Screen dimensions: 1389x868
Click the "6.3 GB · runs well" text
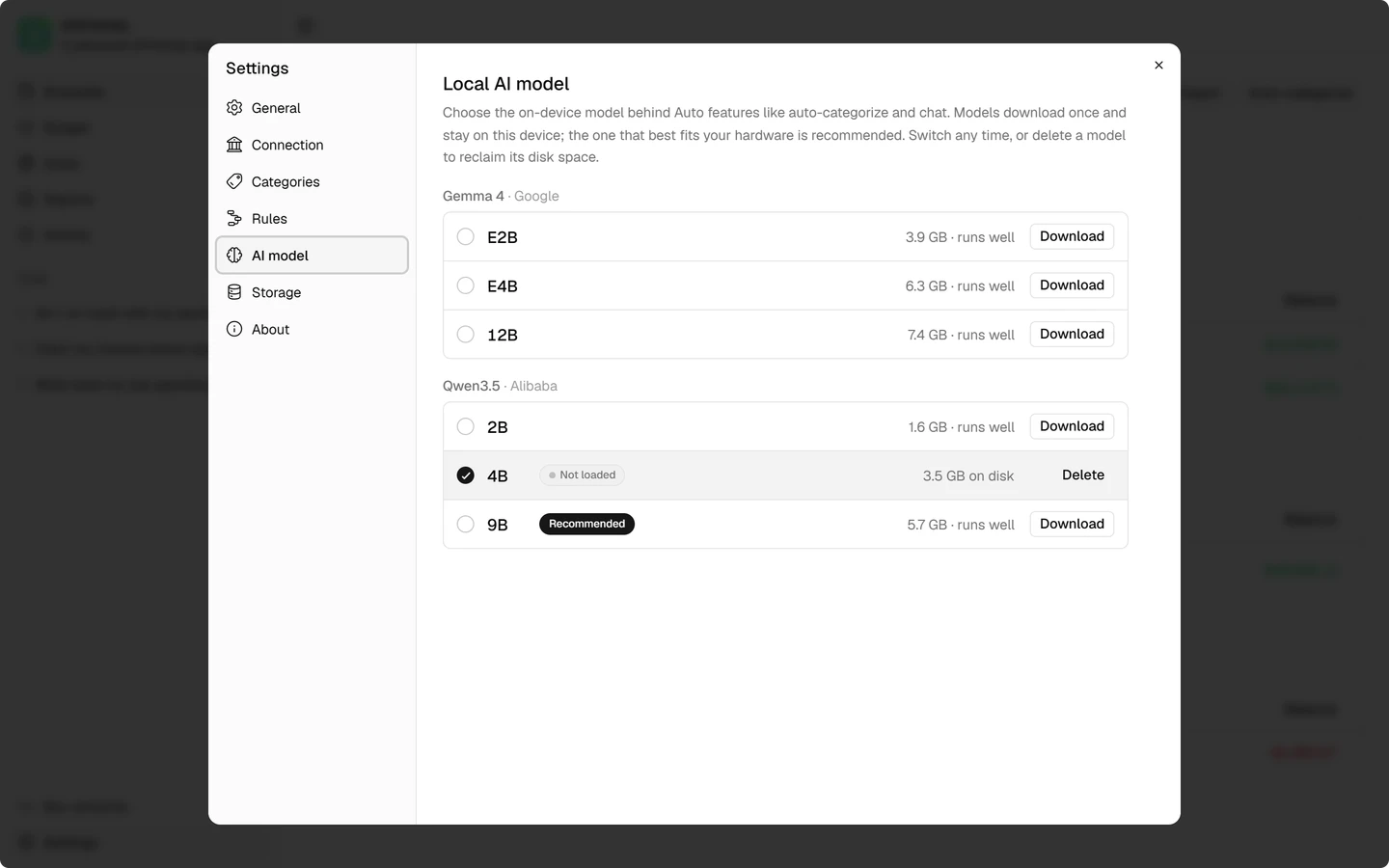(x=960, y=286)
